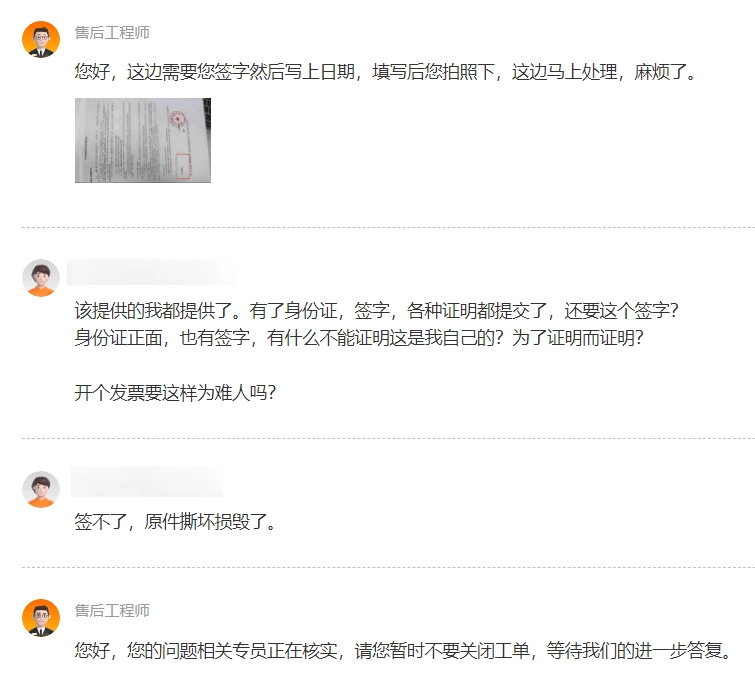Click the user avatar beside 签不了 reply
Screen dimensions: 755x677
click(41, 489)
